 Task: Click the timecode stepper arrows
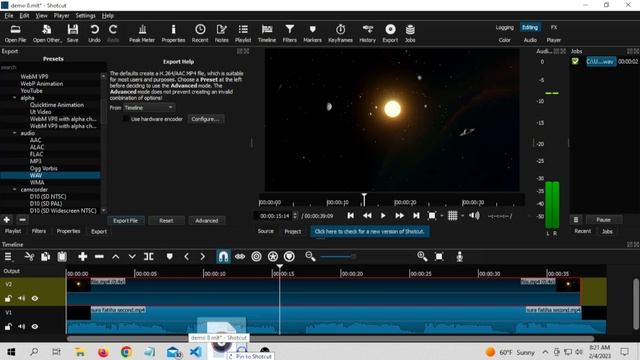pyautogui.click(x=295, y=216)
